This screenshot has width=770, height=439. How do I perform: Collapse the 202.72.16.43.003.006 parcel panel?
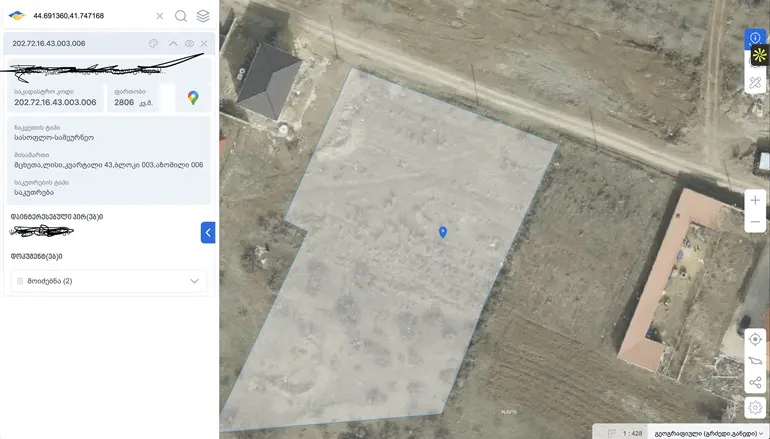tap(173, 44)
